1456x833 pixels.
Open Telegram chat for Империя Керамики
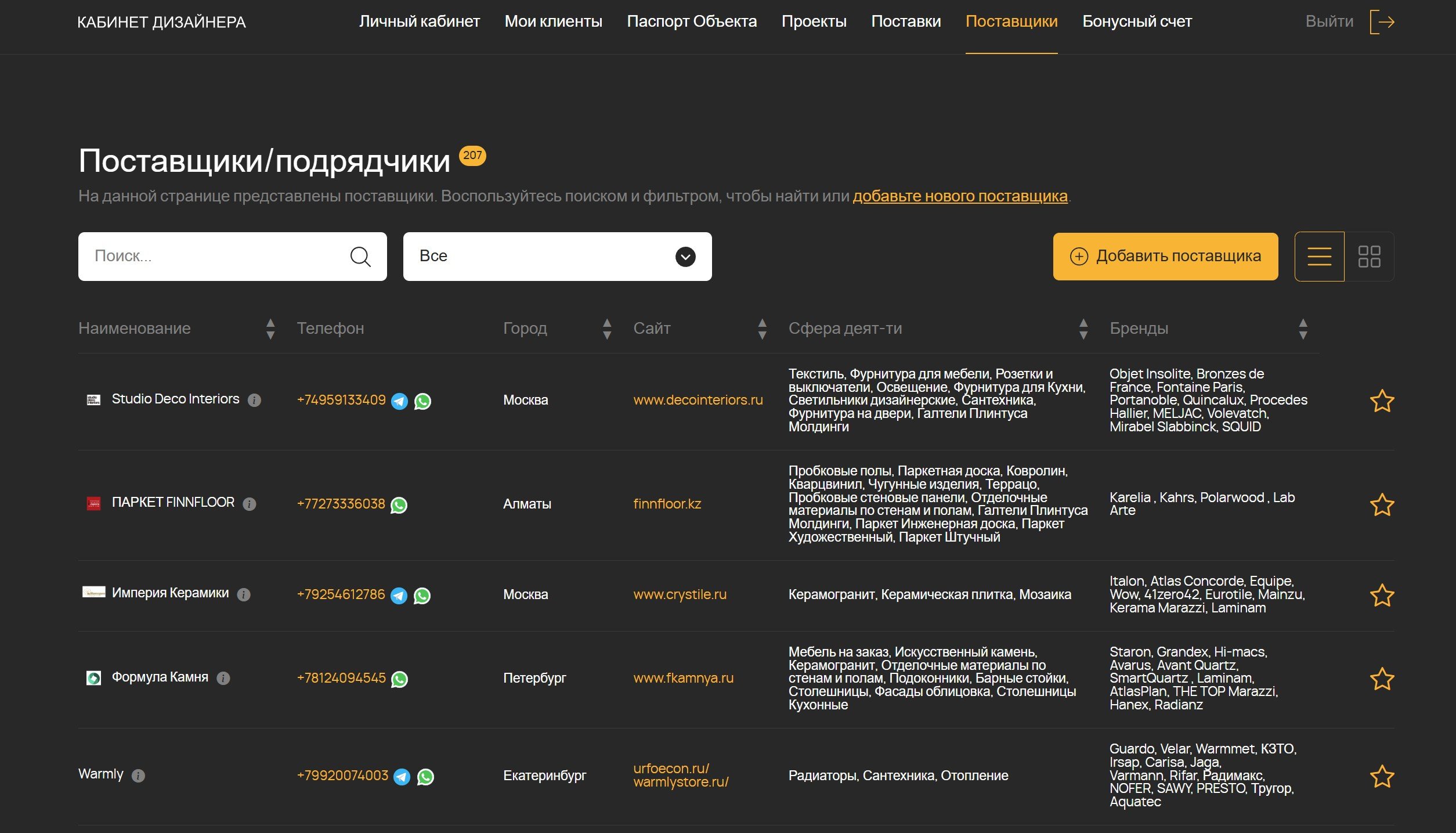[x=399, y=596]
